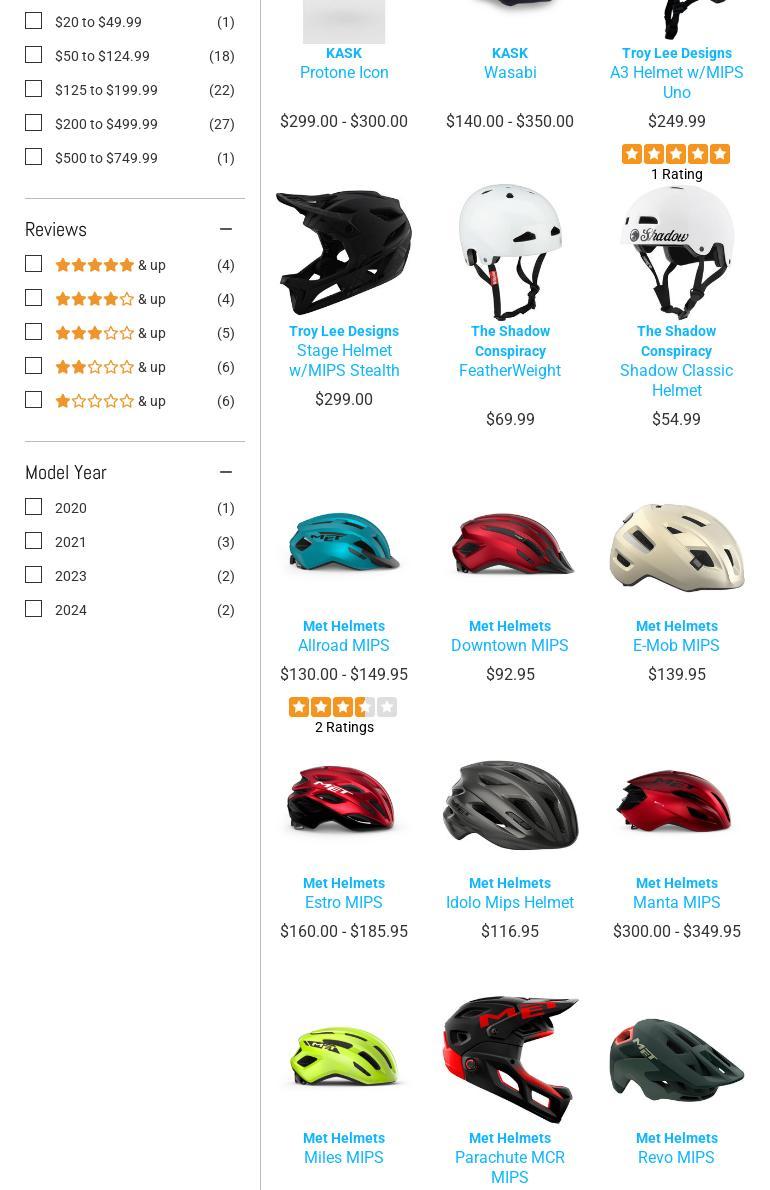
Task: Open the teal Allroad MIPS helmet image
Action: coord(344,541)
